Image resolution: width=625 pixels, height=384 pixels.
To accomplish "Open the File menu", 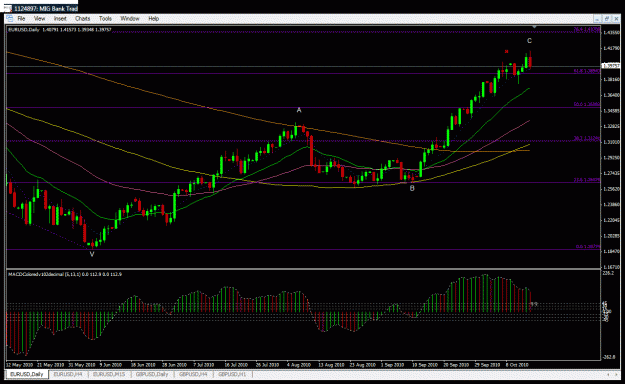I will [21, 18].
